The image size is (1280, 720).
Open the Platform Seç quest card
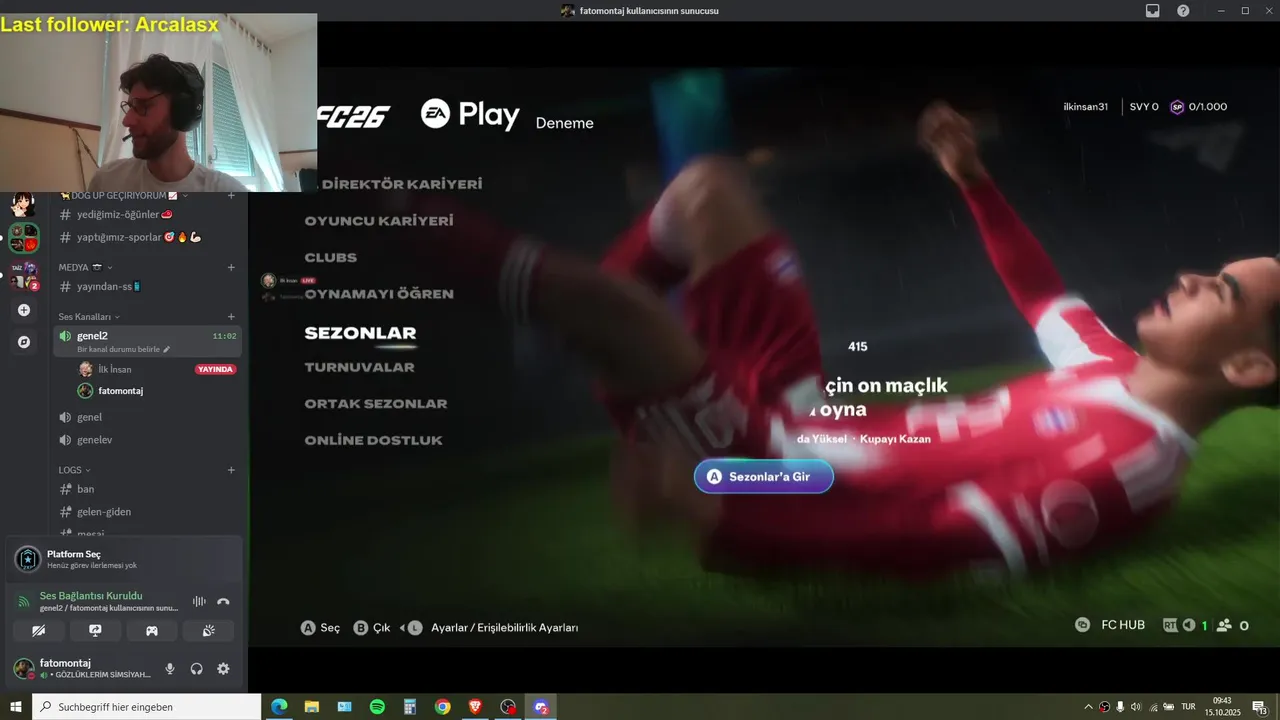tap(124, 559)
